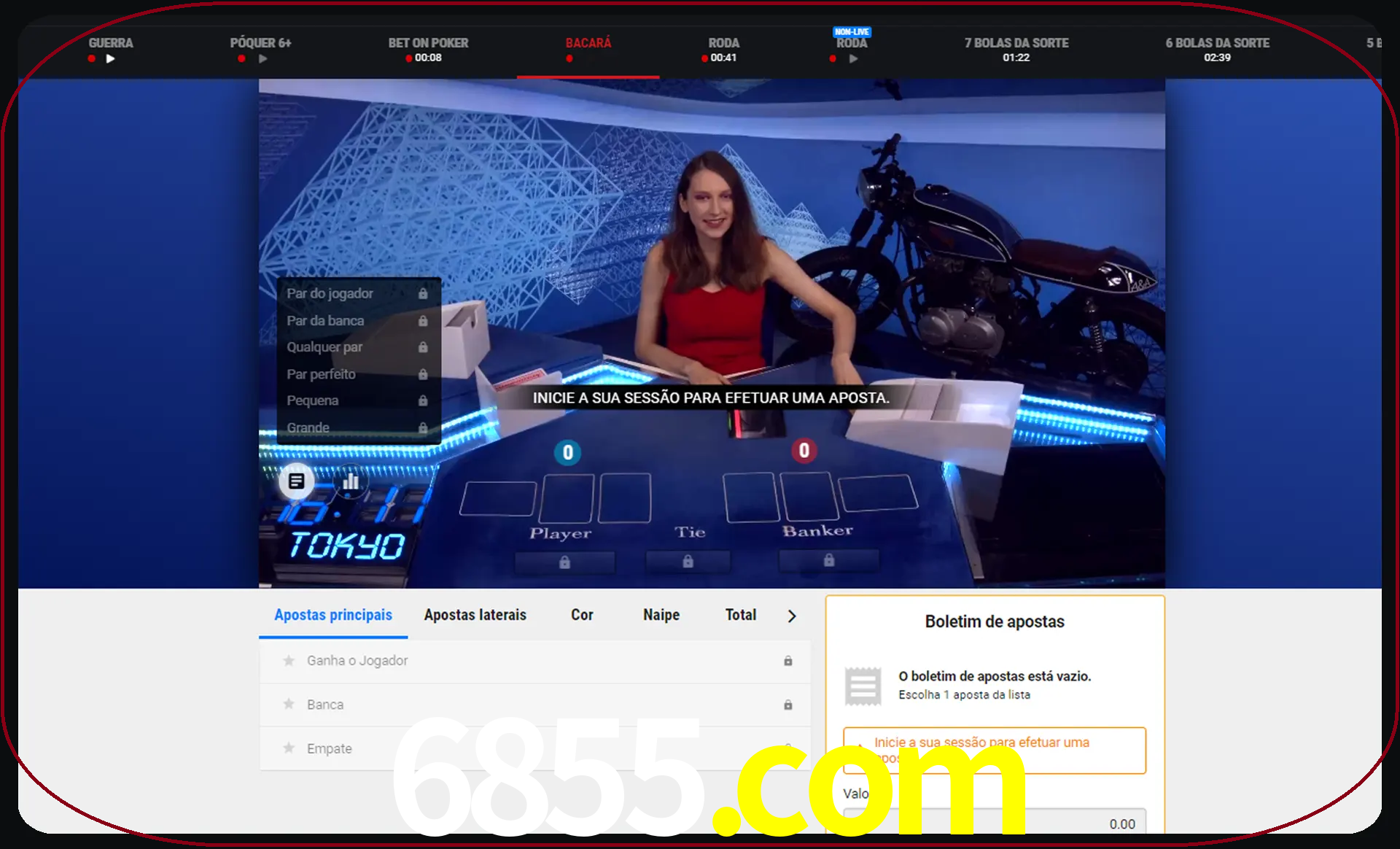This screenshot has width=1400, height=849.
Task: Favorite the Ganha o Jogador bet
Action: point(289,661)
